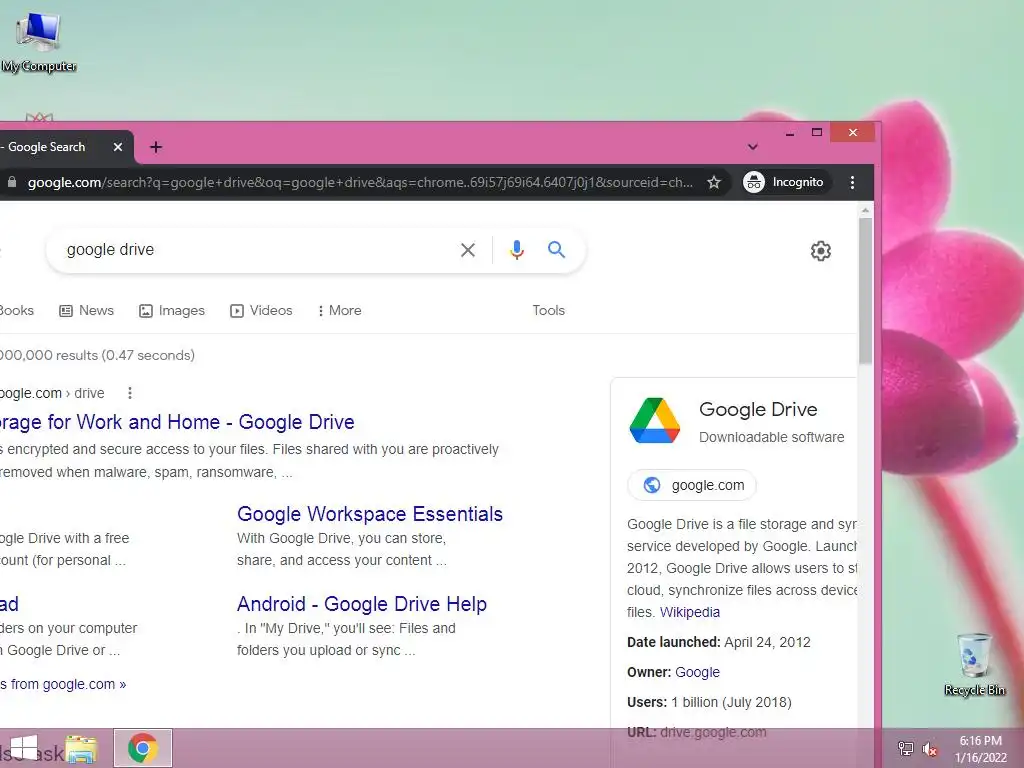Open the Windows Start button
The image size is (1024, 768).
tap(24, 748)
